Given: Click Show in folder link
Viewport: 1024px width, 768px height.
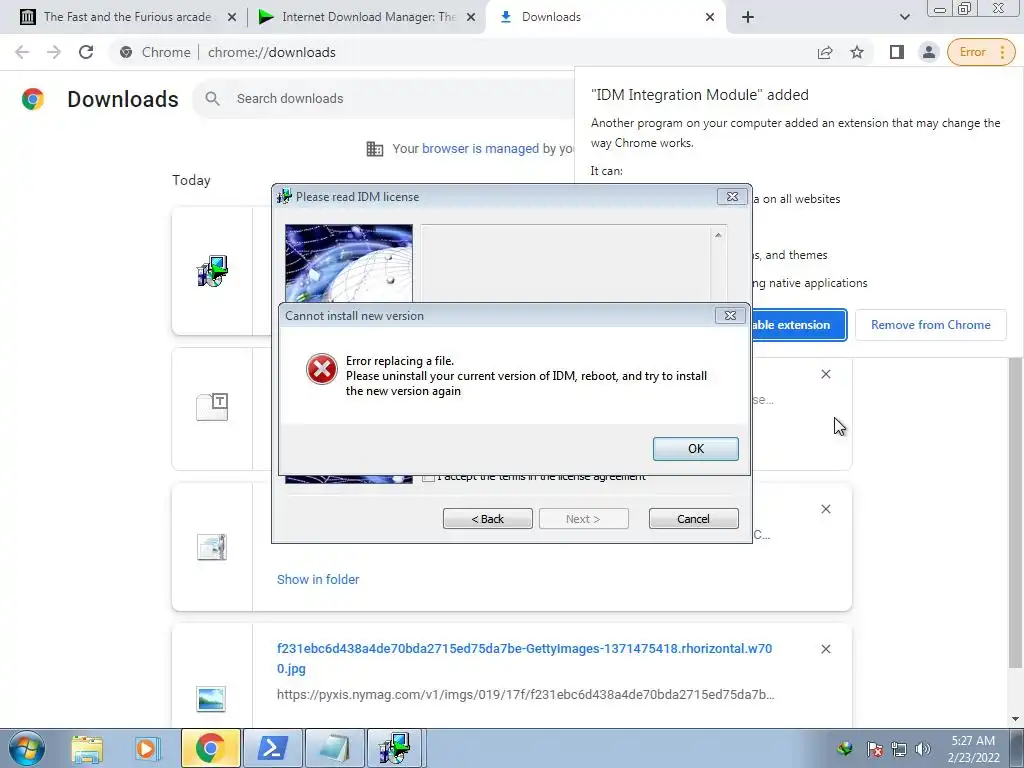Looking at the screenshot, I should click(x=318, y=579).
